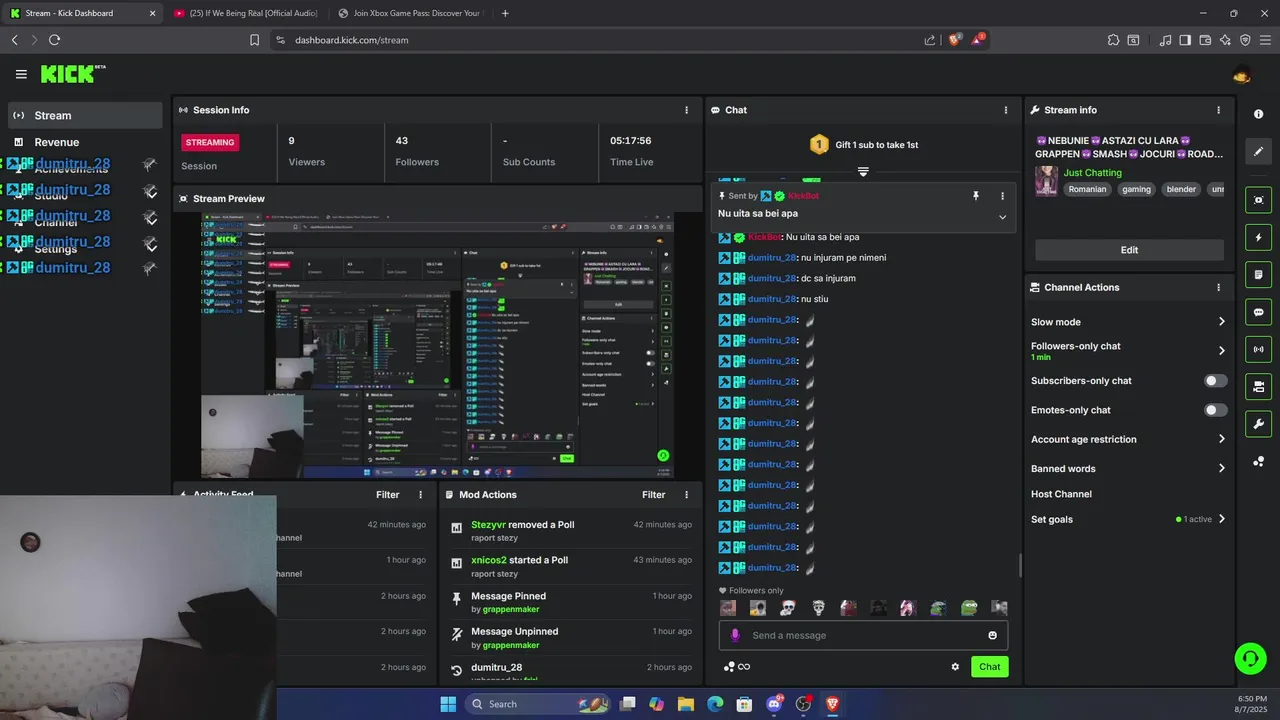Image resolution: width=1280 pixels, height=720 pixels.
Task: Click the chat panel scrollbar
Action: tap(1020, 565)
